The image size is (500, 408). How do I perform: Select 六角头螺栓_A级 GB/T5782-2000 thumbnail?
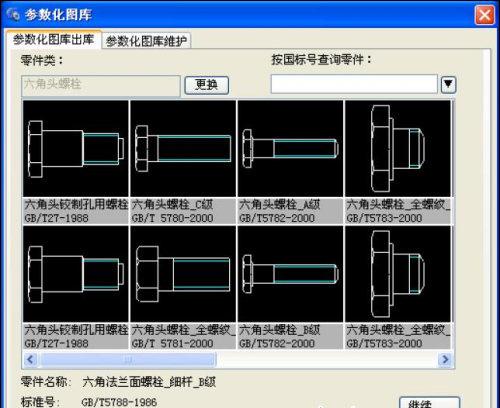coord(290,149)
